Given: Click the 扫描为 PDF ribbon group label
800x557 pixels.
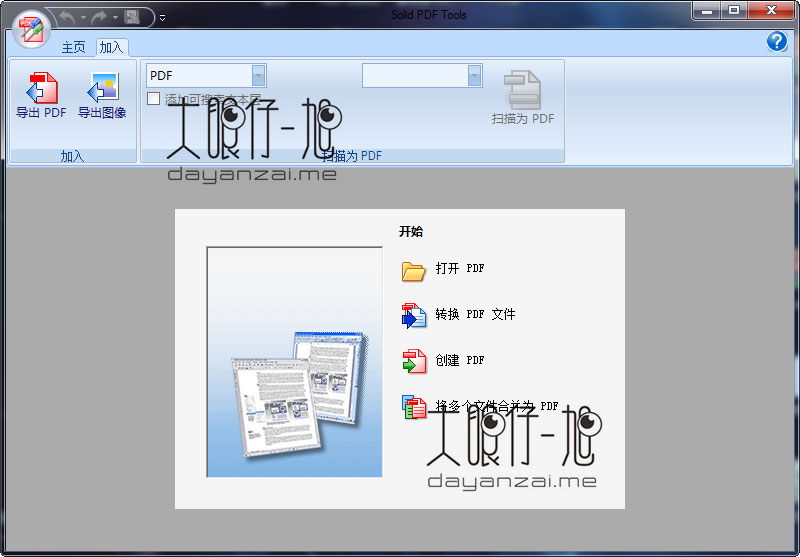Looking at the screenshot, I should (352, 156).
